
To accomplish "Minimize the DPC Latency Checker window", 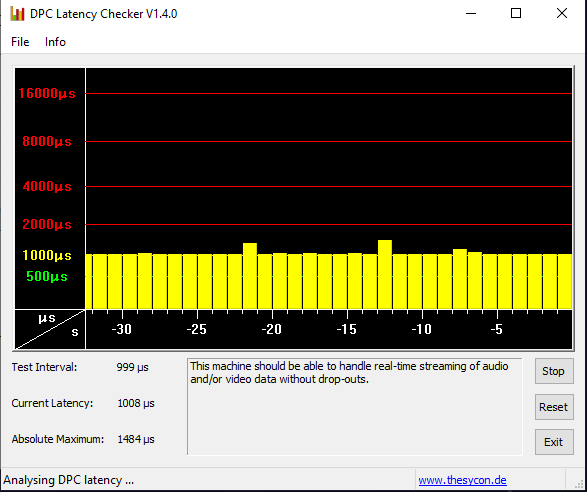I will pos(471,13).
